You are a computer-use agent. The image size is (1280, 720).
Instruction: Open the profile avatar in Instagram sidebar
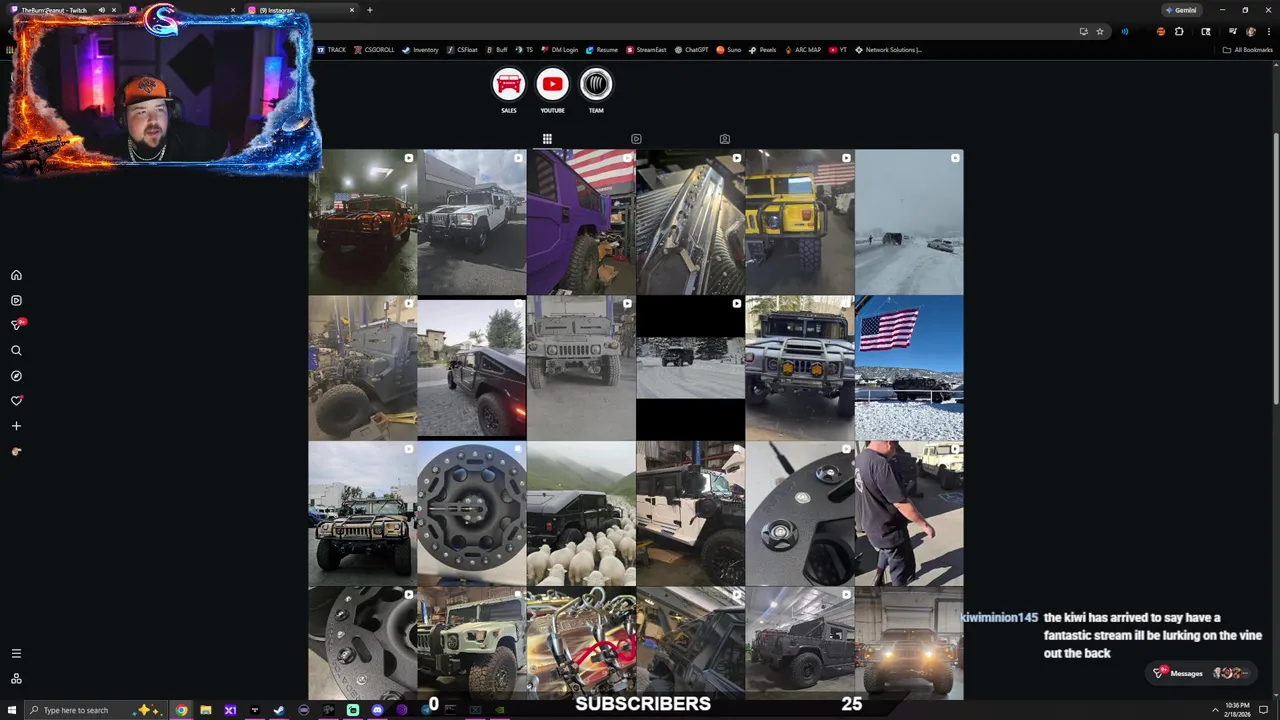tap(16, 451)
